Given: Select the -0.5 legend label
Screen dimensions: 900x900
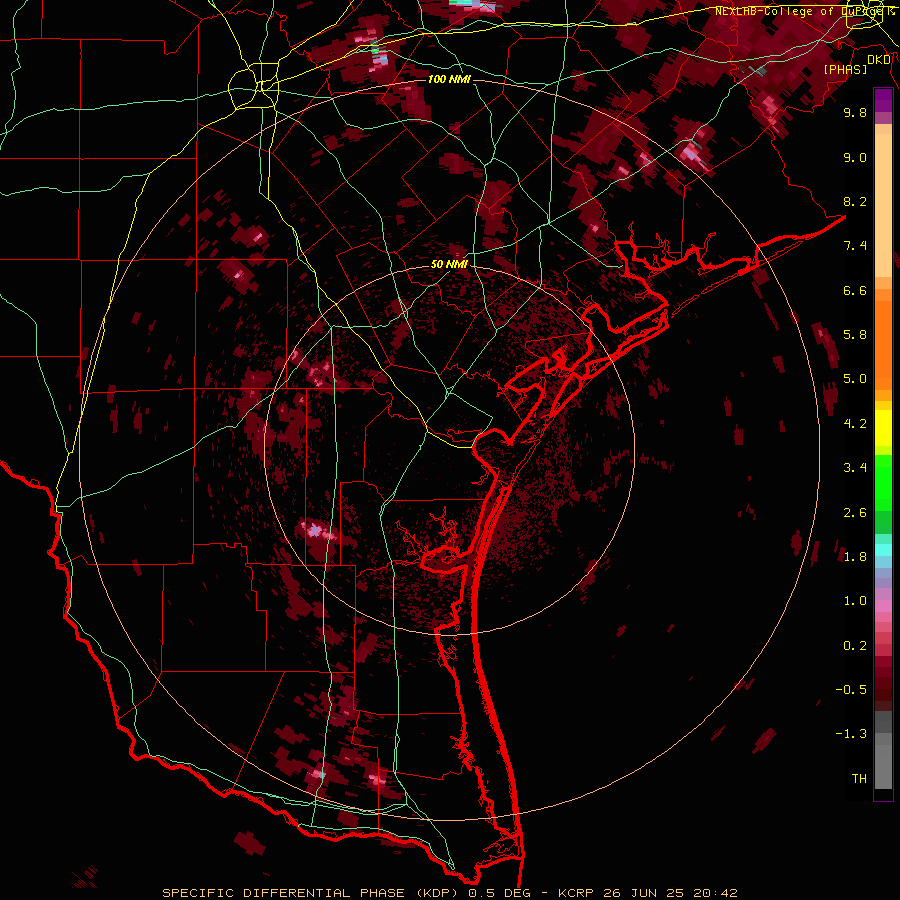Looking at the screenshot, I should click(851, 690).
